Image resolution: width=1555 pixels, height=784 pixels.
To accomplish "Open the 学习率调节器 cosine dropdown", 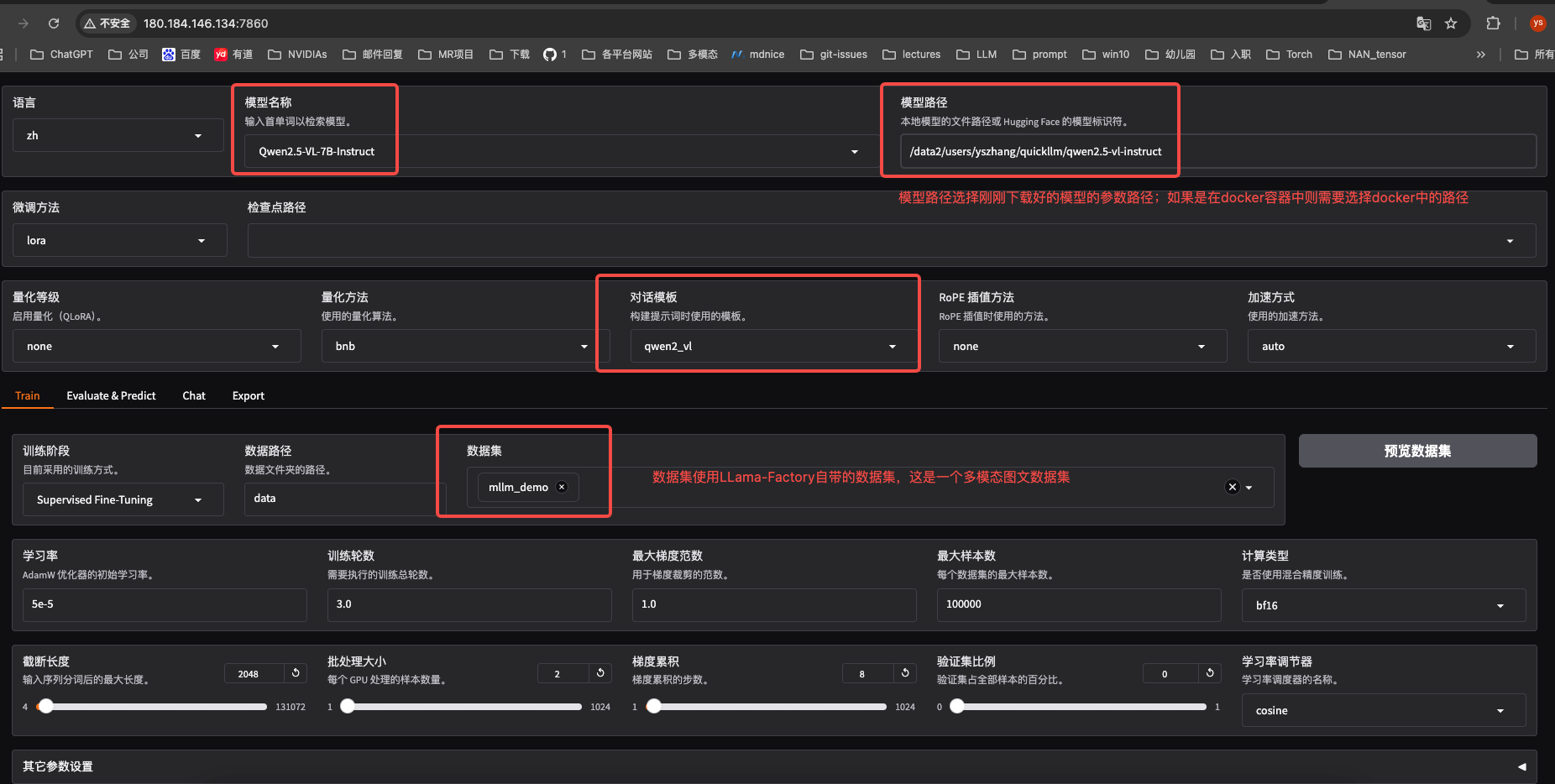I will 1384,710.
